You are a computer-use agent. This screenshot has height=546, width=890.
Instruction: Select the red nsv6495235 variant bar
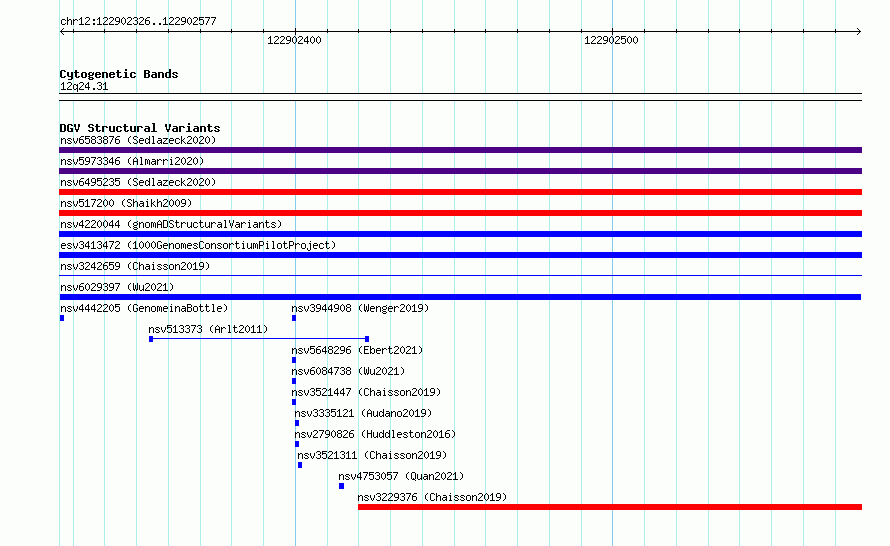pos(460,192)
